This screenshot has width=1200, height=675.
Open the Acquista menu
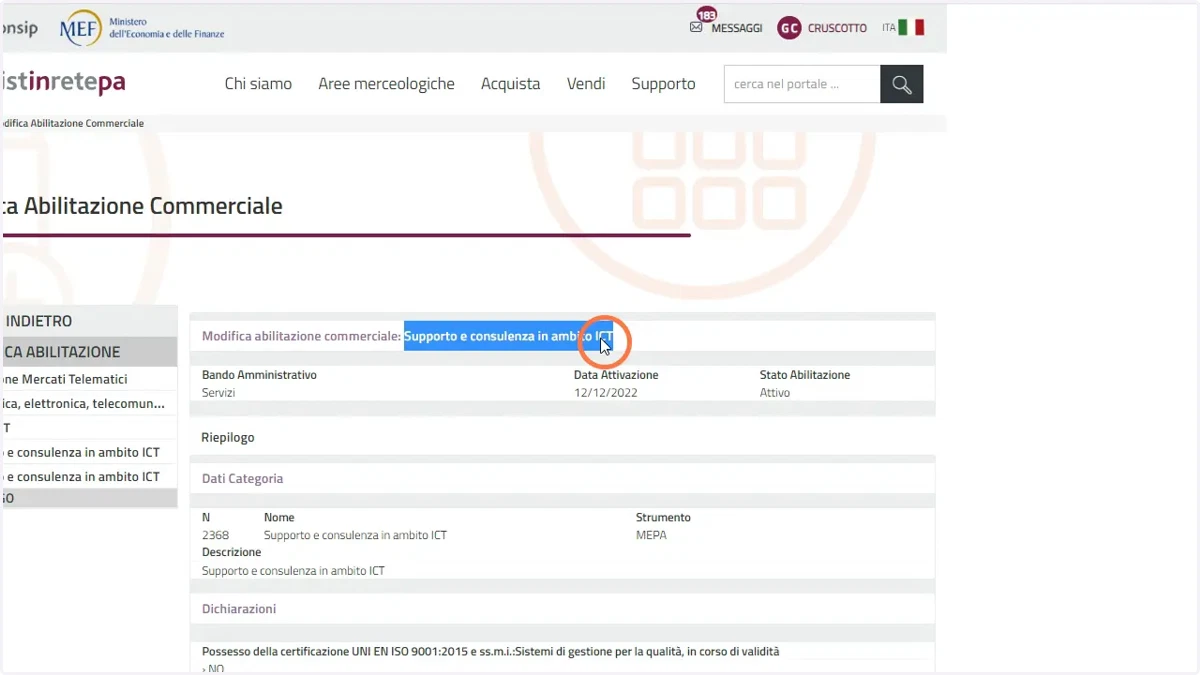pos(510,84)
